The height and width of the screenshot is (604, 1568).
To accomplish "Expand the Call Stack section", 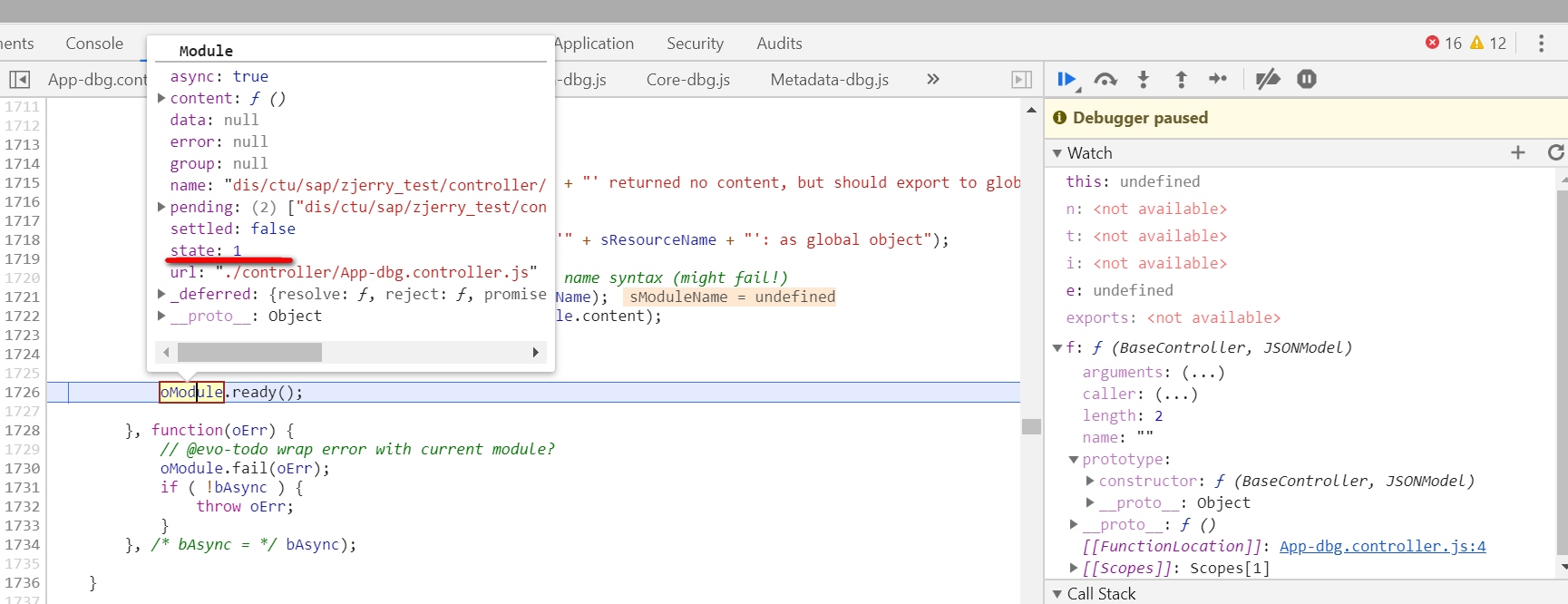I will click(1057, 594).
